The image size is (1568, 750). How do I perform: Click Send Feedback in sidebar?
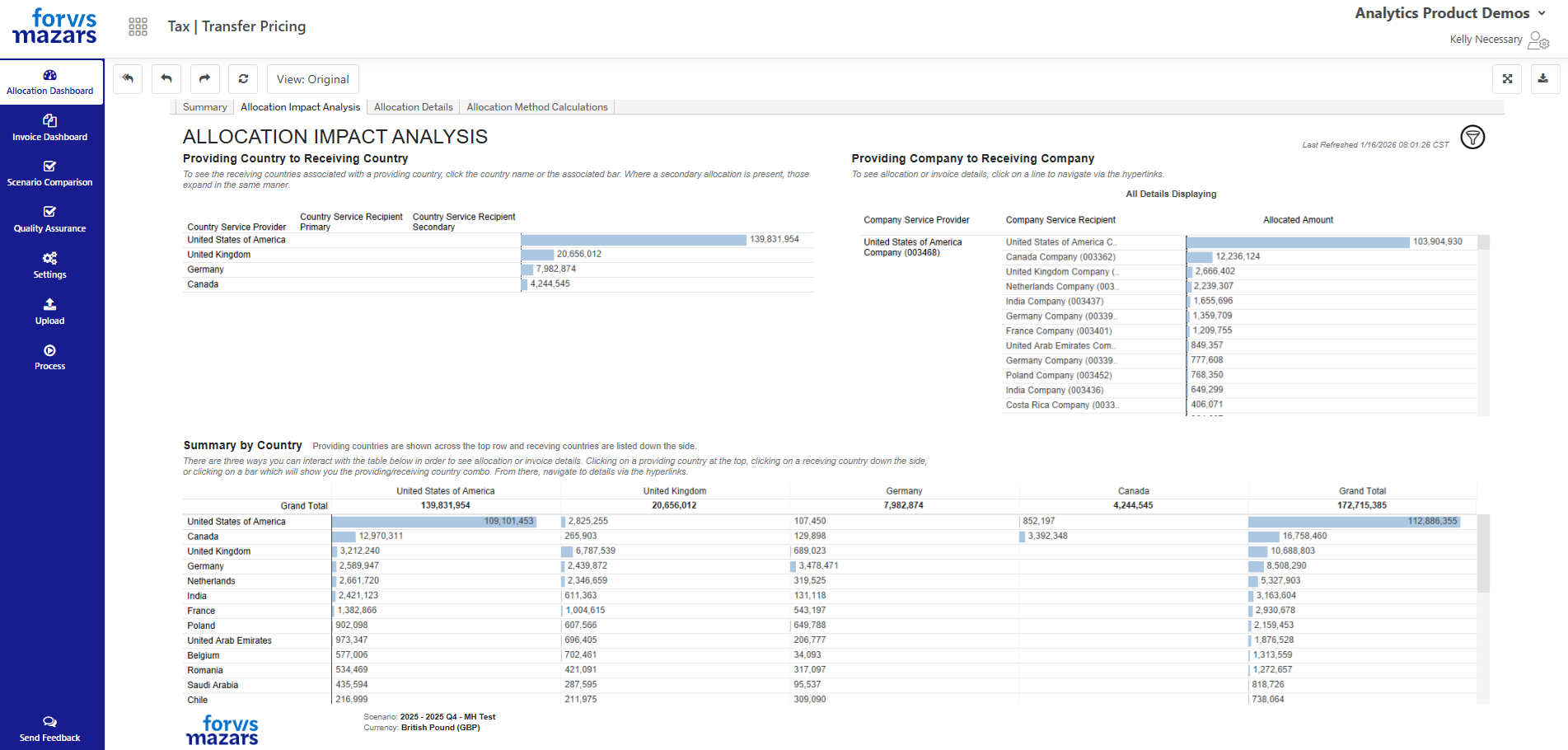click(50, 729)
